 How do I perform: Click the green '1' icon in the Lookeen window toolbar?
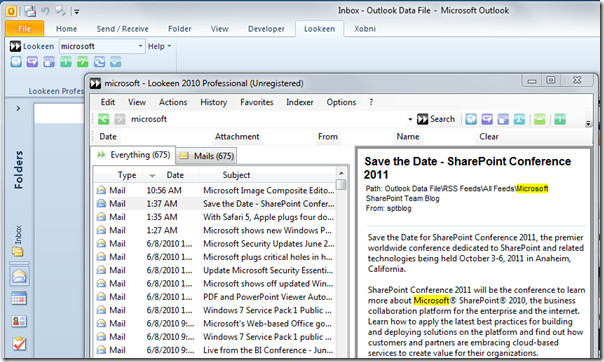click(x=560, y=119)
